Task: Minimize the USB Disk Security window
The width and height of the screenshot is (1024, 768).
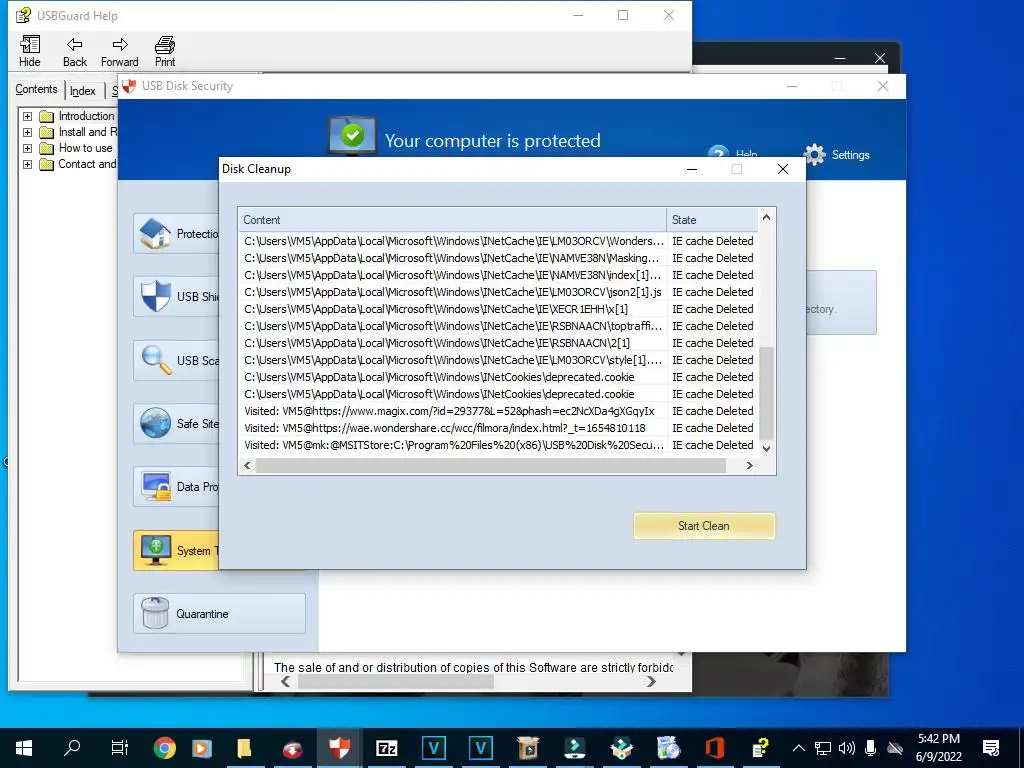Action: coord(792,86)
